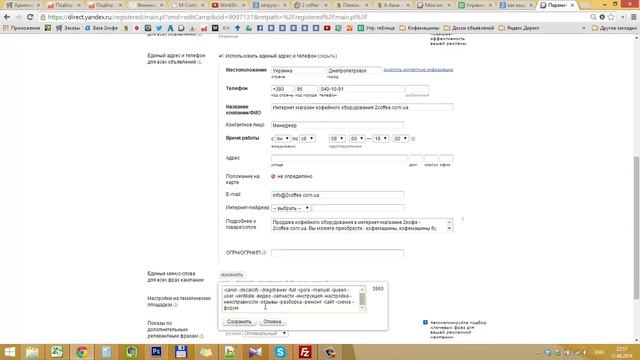
Task: Open the Twitter bookmark icon
Action: click(159, 28)
